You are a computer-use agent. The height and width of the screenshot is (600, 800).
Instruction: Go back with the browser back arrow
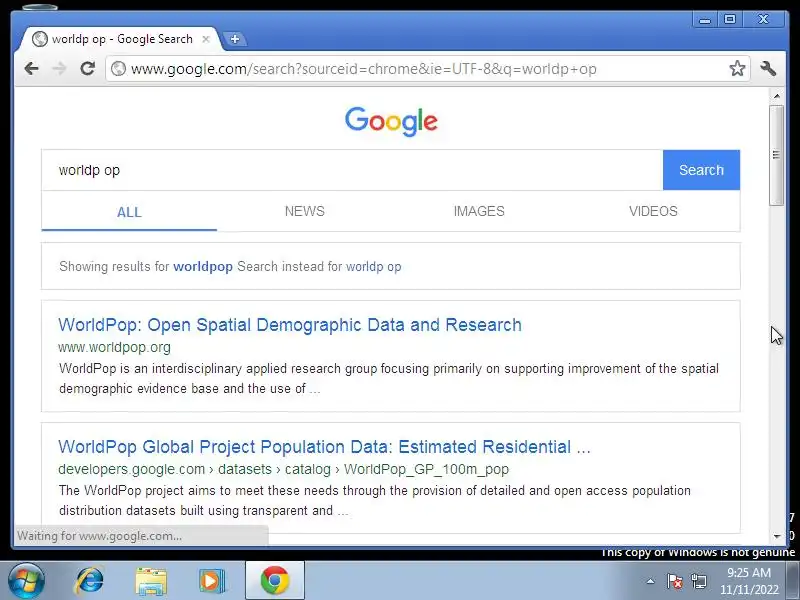pyautogui.click(x=32, y=68)
